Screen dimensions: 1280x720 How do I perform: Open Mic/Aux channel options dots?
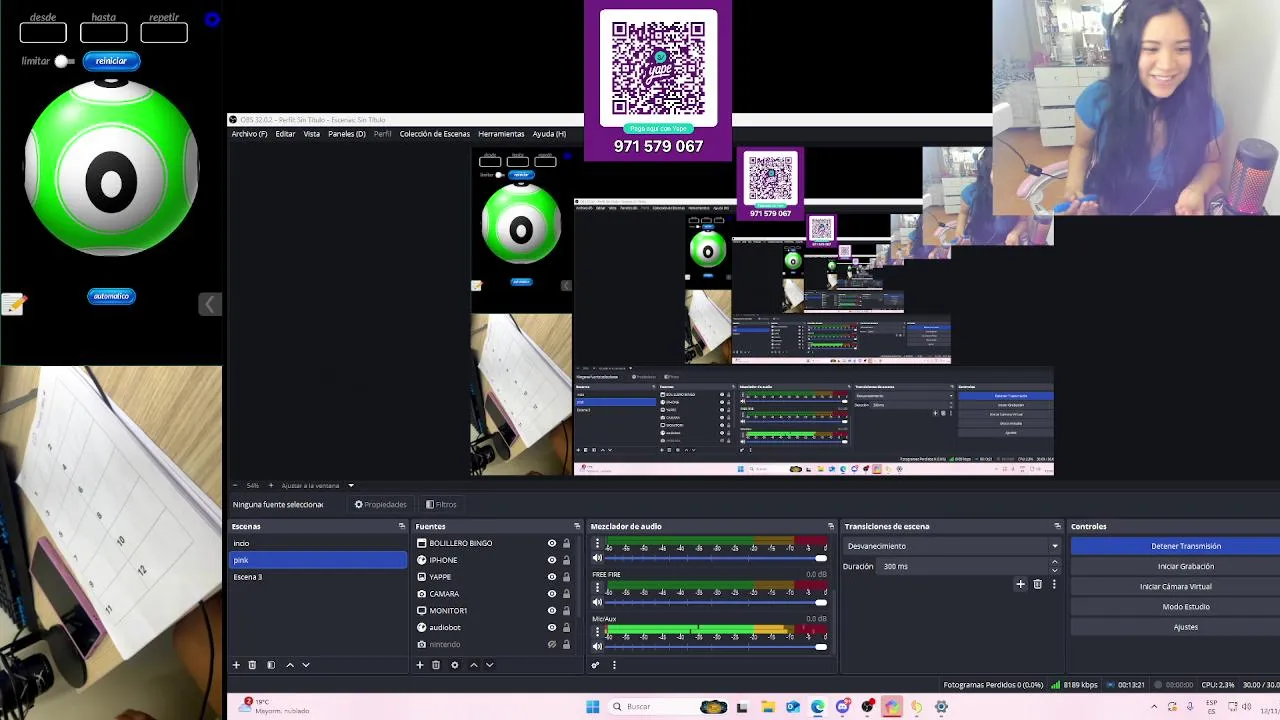(x=597, y=632)
